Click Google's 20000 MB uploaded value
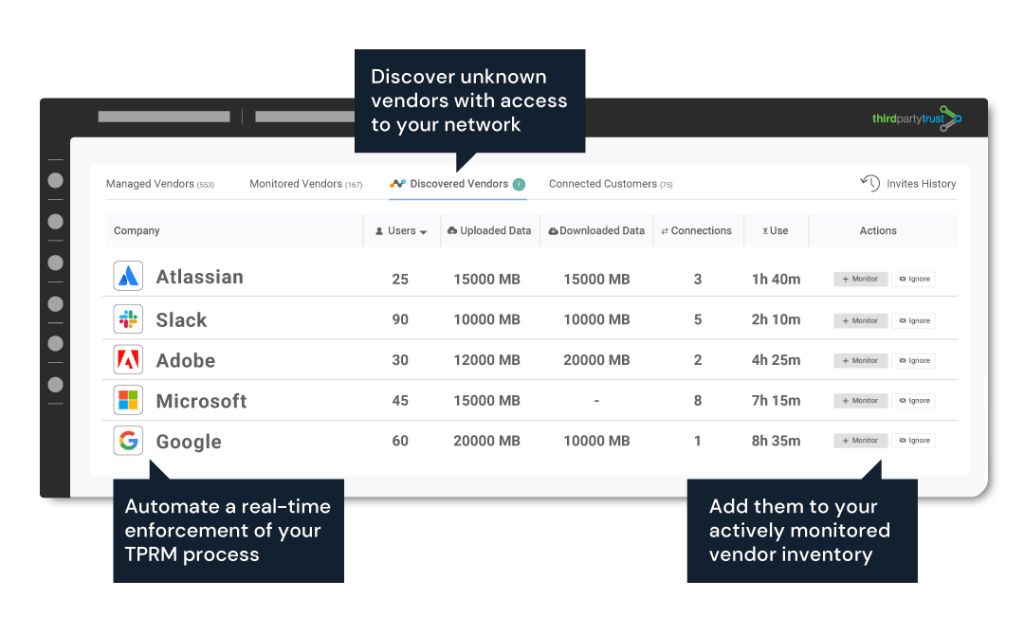 tap(487, 441)
